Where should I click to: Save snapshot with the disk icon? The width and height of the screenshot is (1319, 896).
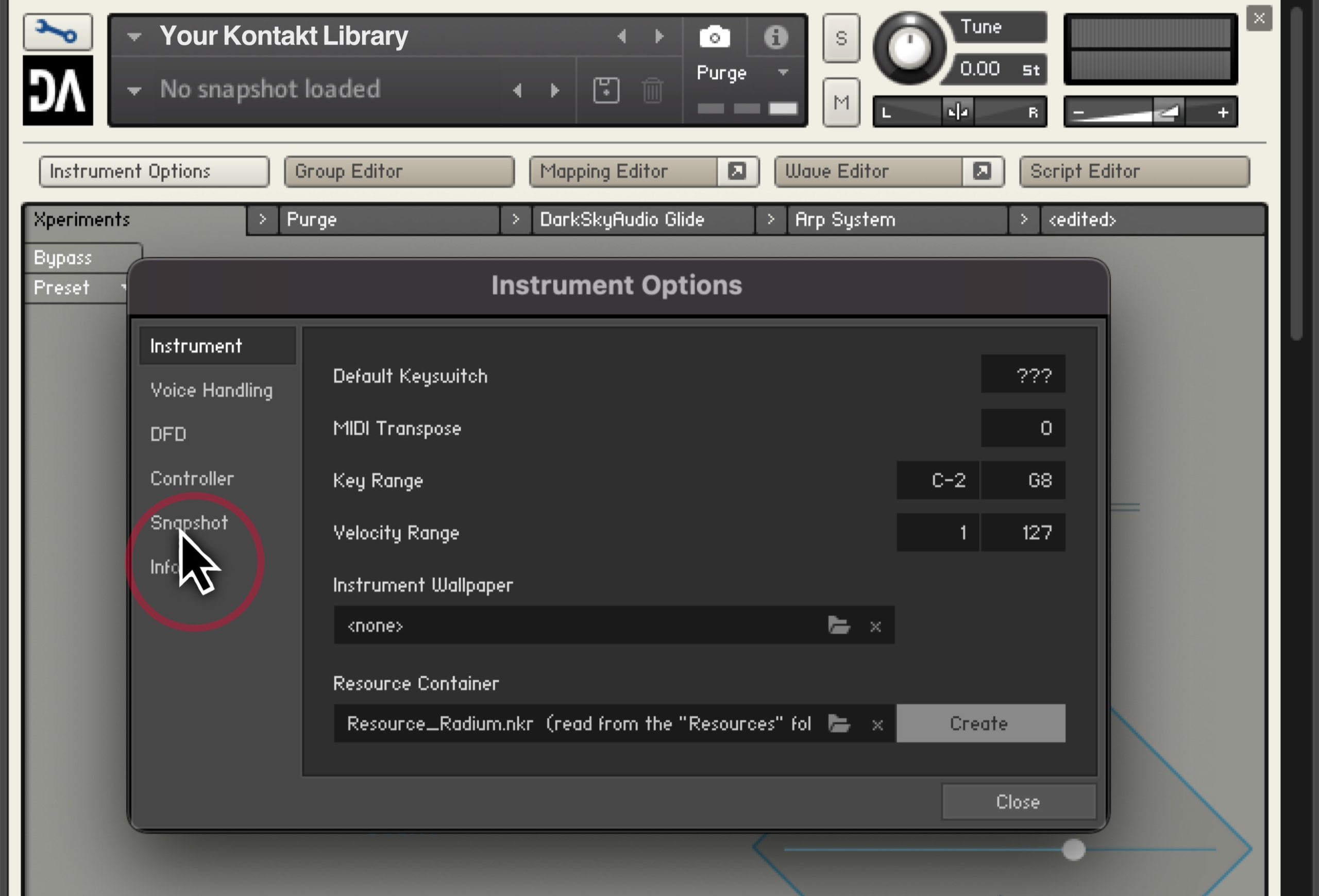605,90
